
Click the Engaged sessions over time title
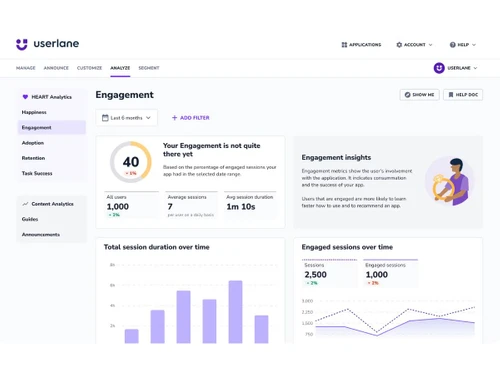pos(347,247)
